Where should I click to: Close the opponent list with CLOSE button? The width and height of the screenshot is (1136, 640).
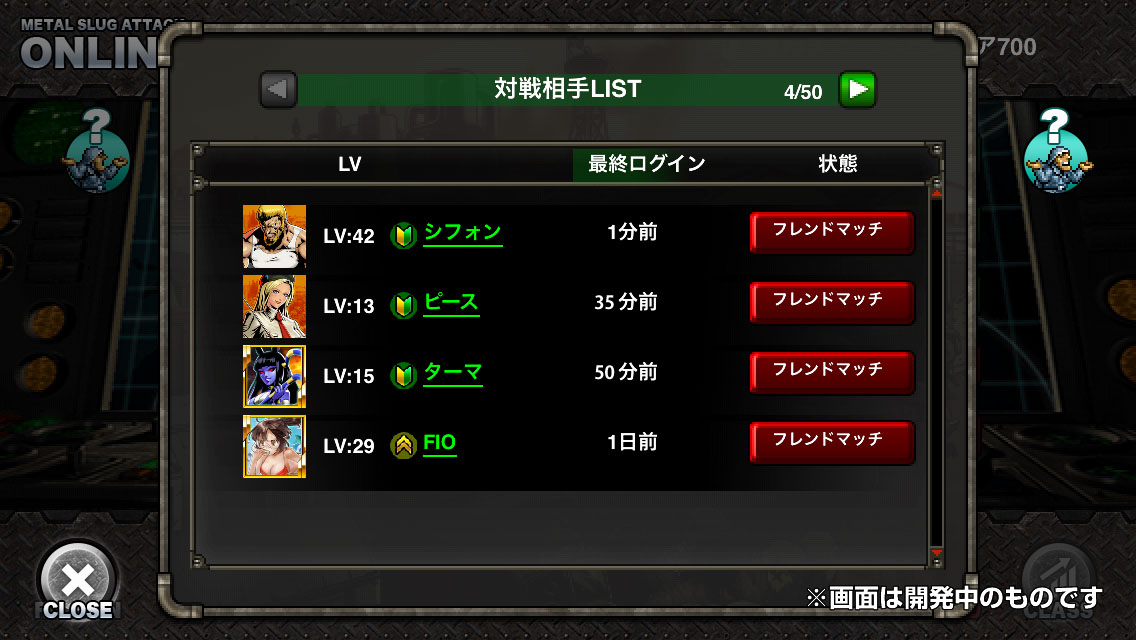78,581
